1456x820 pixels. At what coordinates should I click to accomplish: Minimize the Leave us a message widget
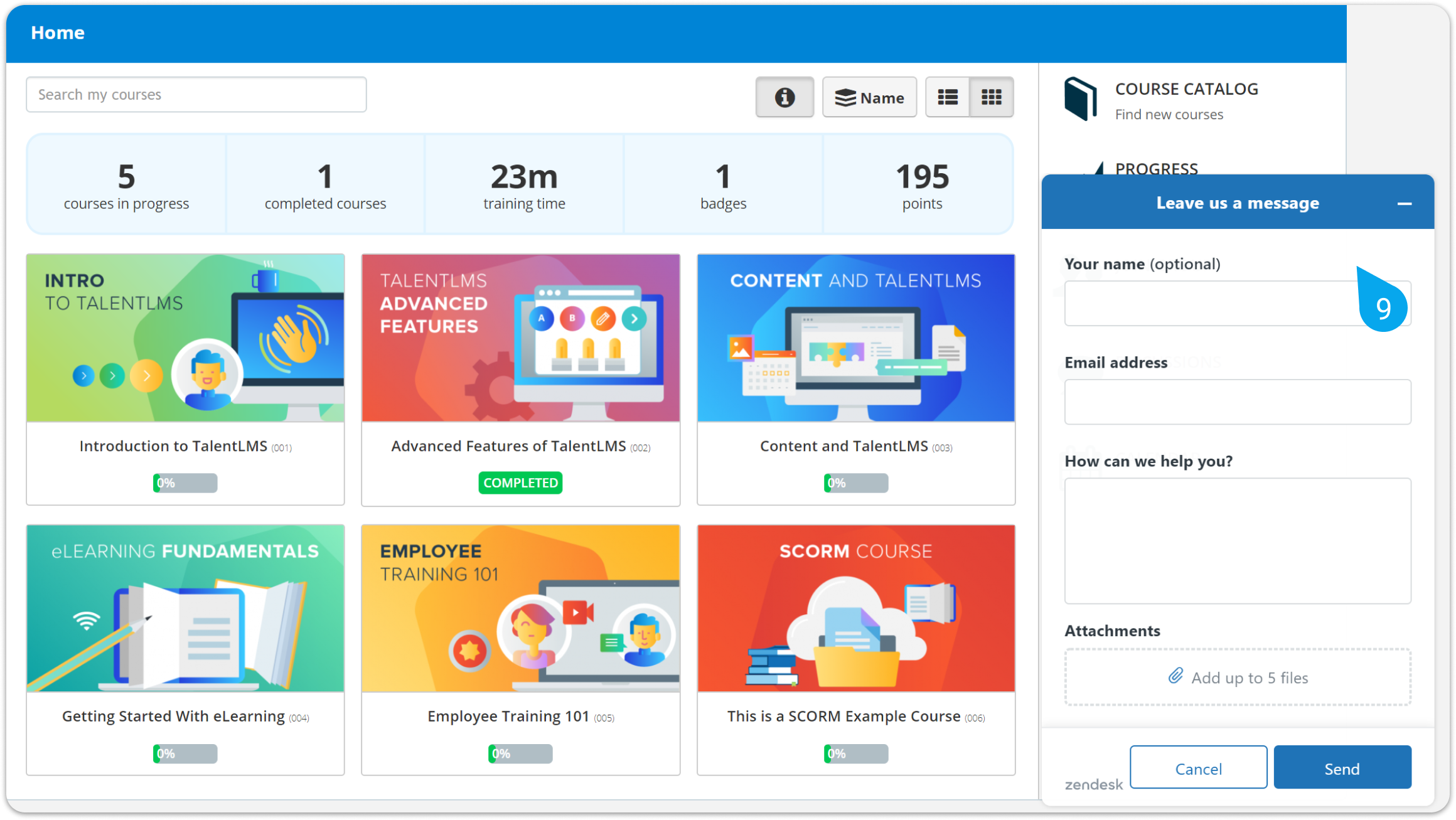(1405, 203)
